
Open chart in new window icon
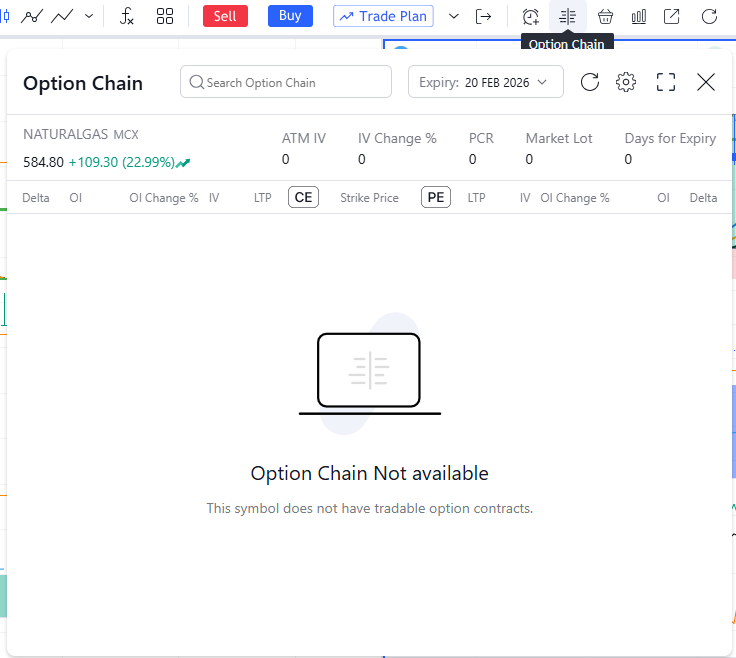[672, 16]
